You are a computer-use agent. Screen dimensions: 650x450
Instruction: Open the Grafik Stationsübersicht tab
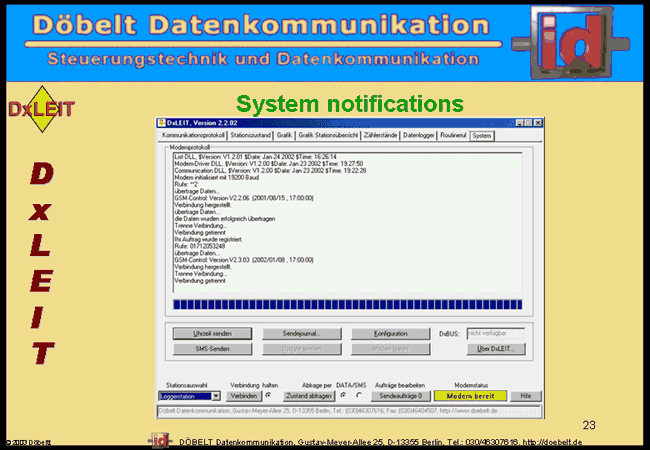click(x=328, y=135)
